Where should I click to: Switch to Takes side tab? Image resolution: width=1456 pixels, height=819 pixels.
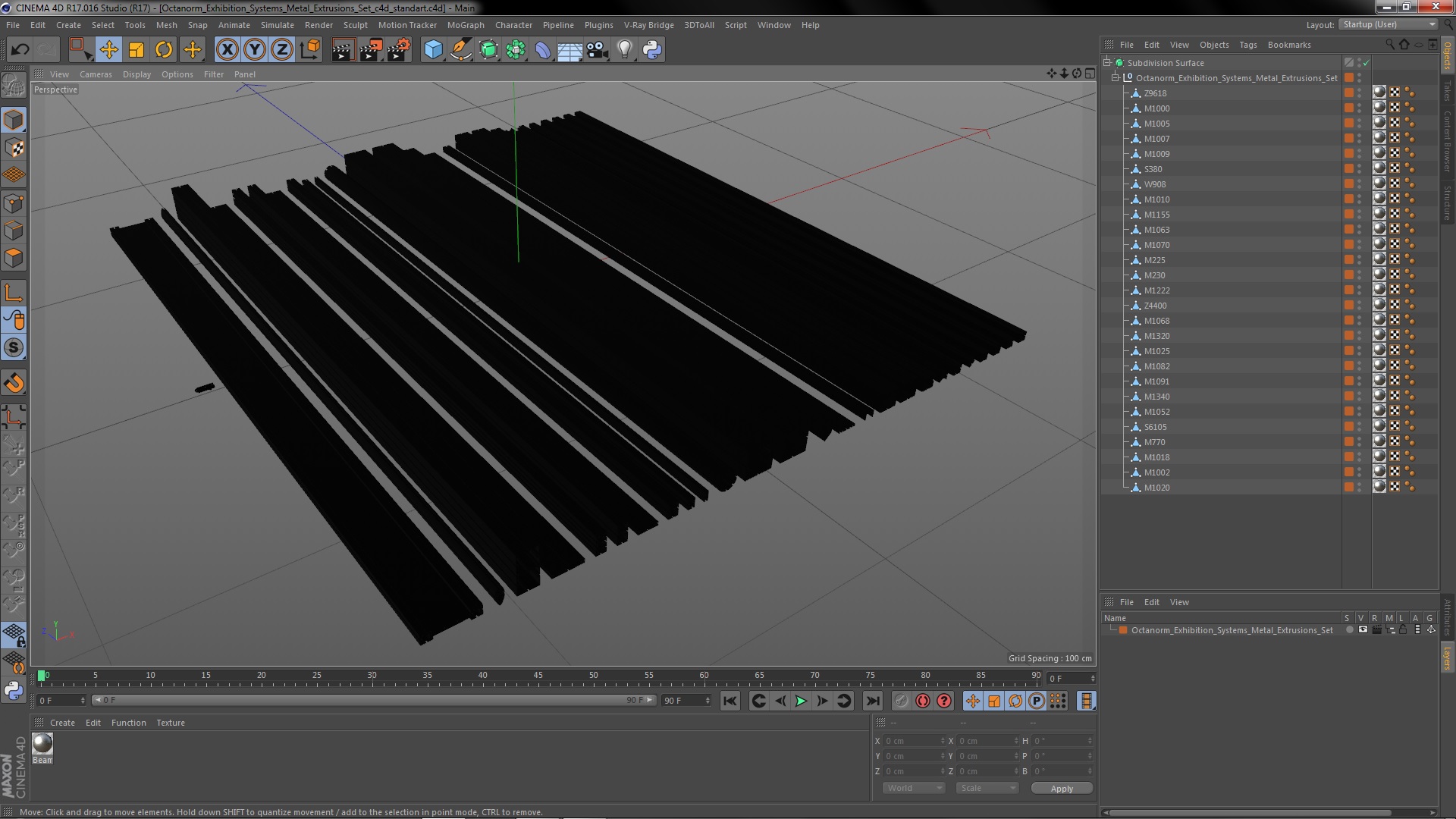(x=1447, y=91)
